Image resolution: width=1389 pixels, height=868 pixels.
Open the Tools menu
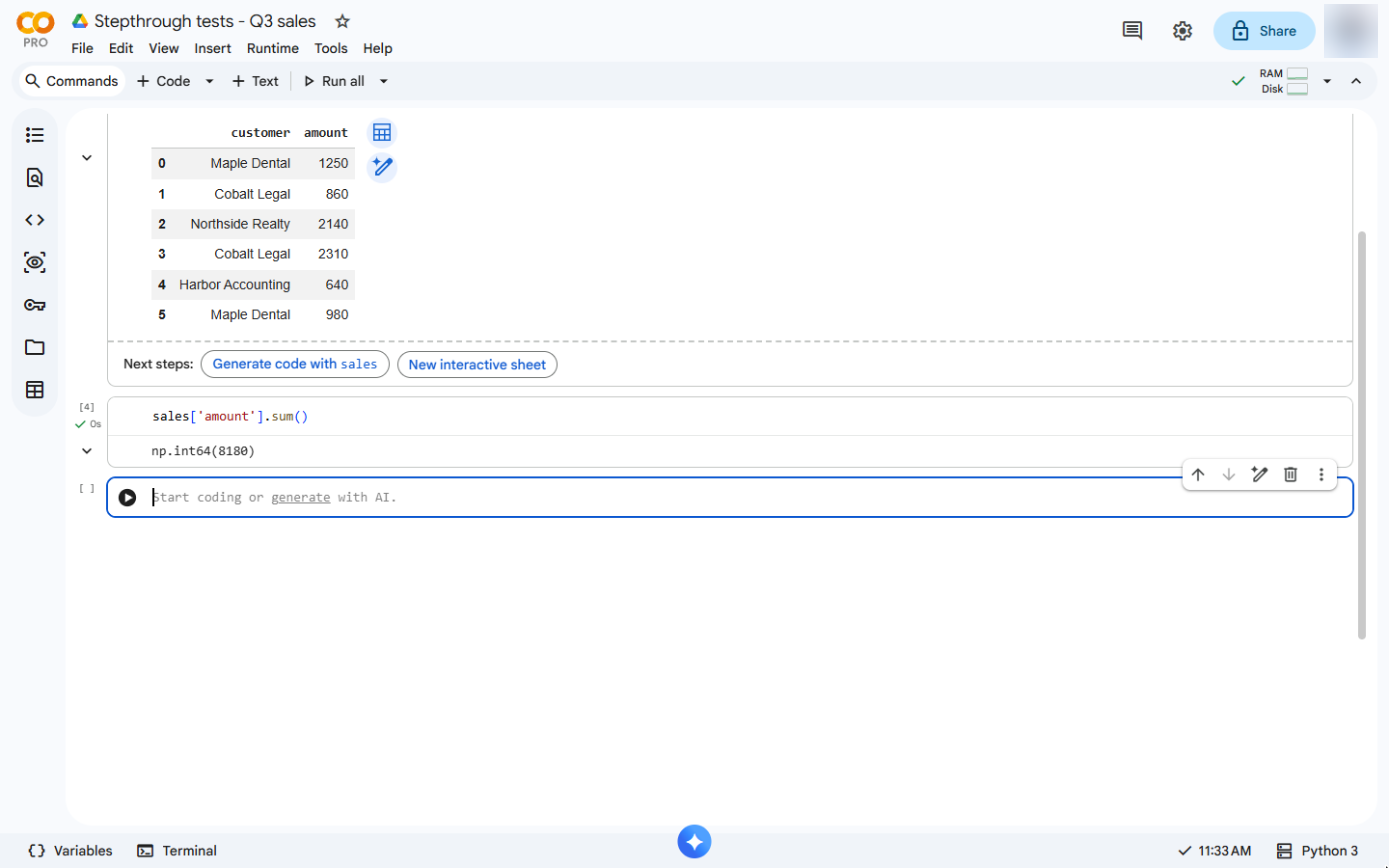pyautogui.click(x=331, y=48)
